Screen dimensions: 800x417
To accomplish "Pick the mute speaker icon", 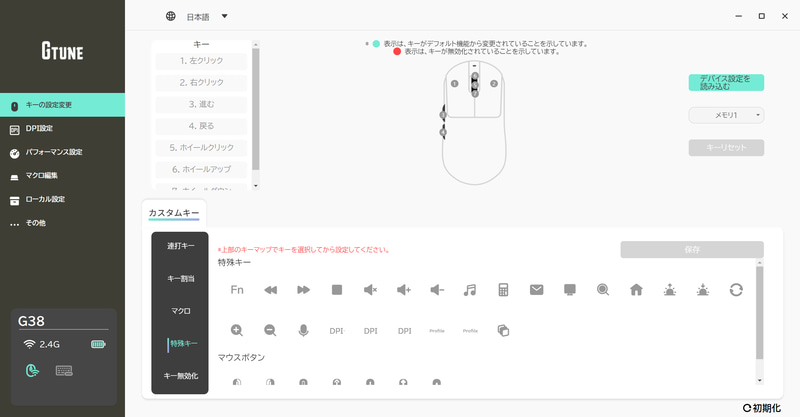I will 370,290.
